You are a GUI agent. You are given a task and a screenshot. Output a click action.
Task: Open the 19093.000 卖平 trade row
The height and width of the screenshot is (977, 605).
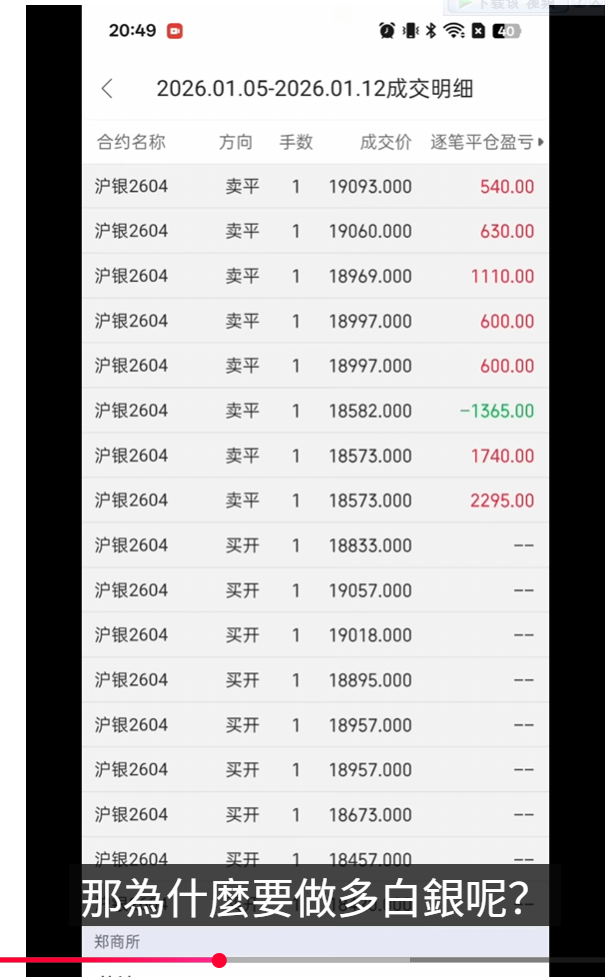[315, 186]
